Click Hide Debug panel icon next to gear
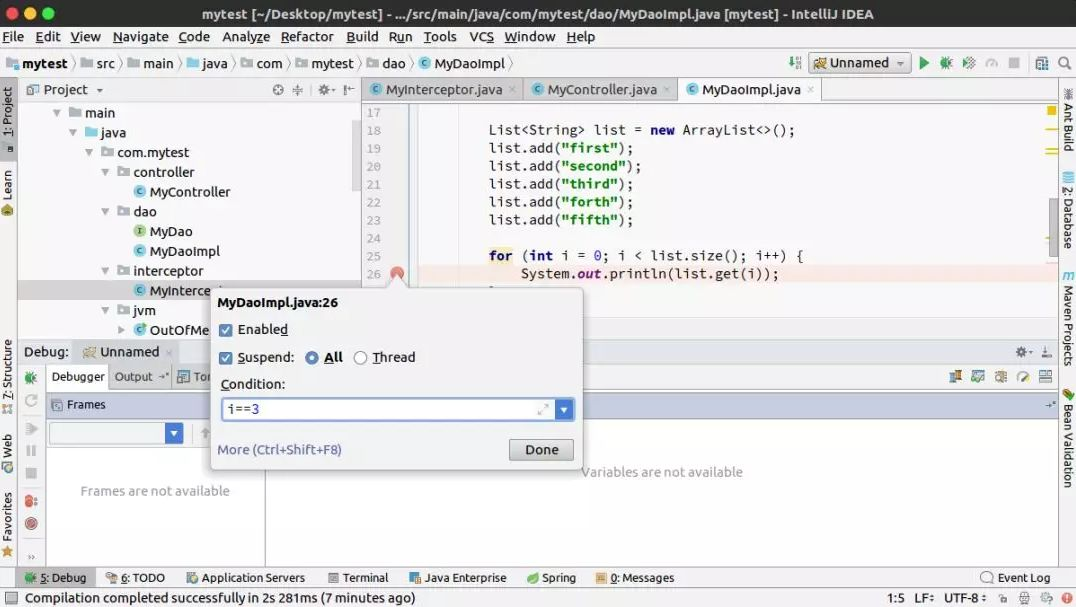 coord(1046,352)
